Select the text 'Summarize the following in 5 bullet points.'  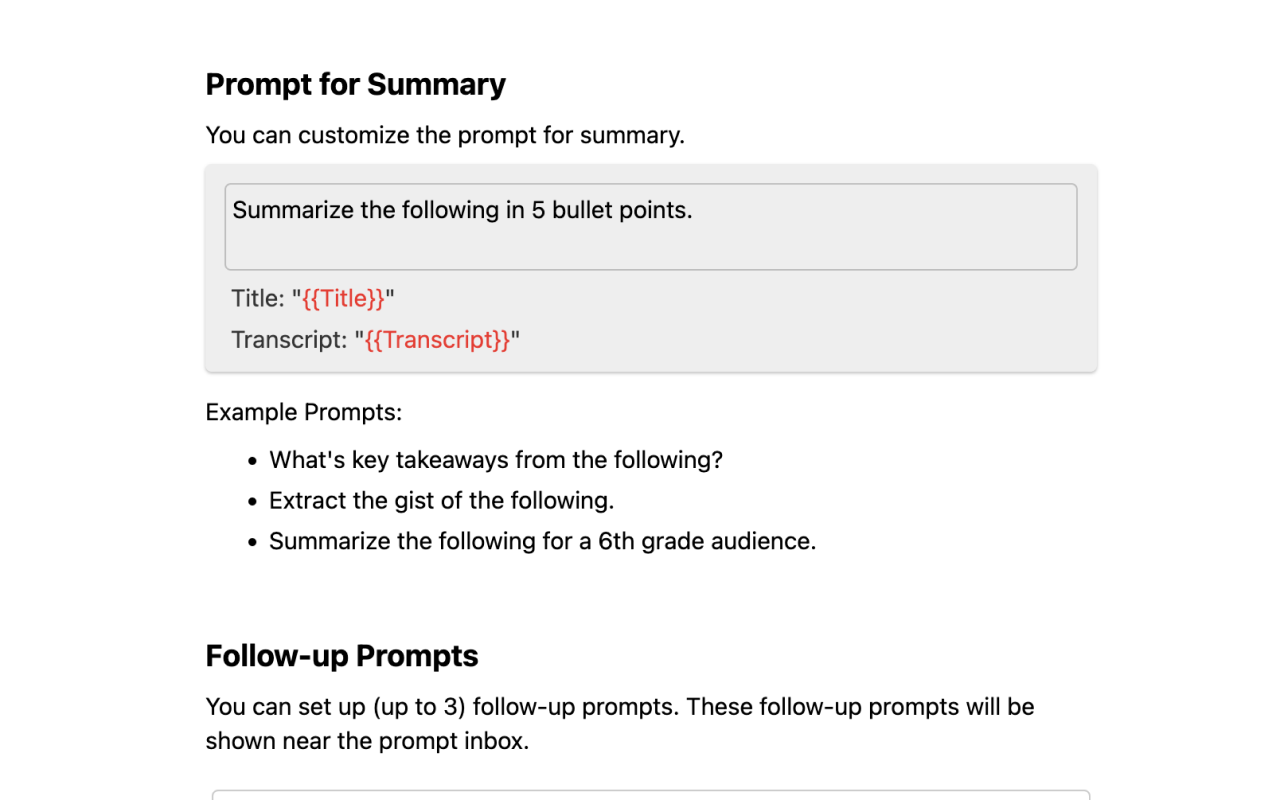[461, 210]
